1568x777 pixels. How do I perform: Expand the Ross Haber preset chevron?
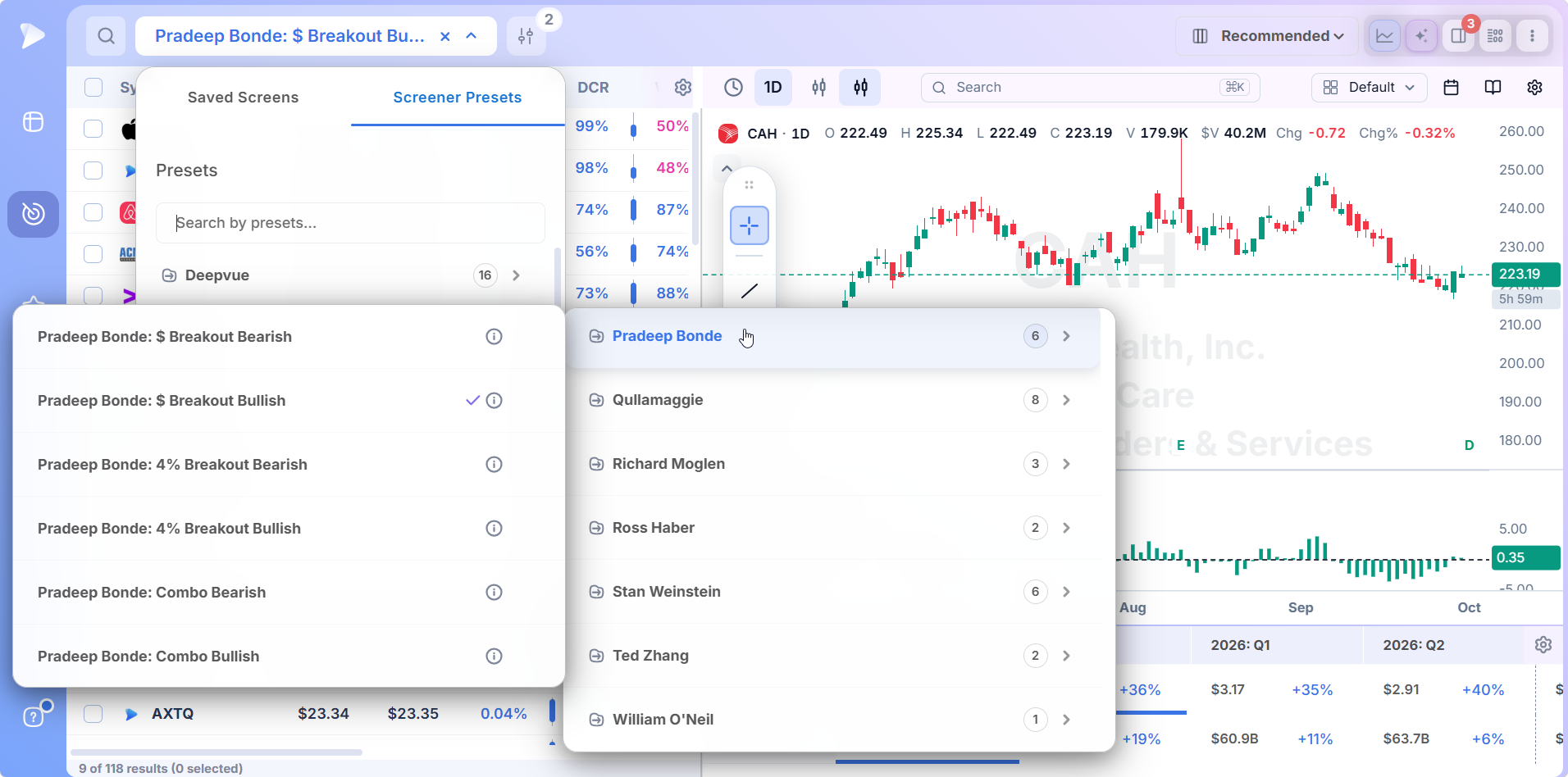point(1066,528)
